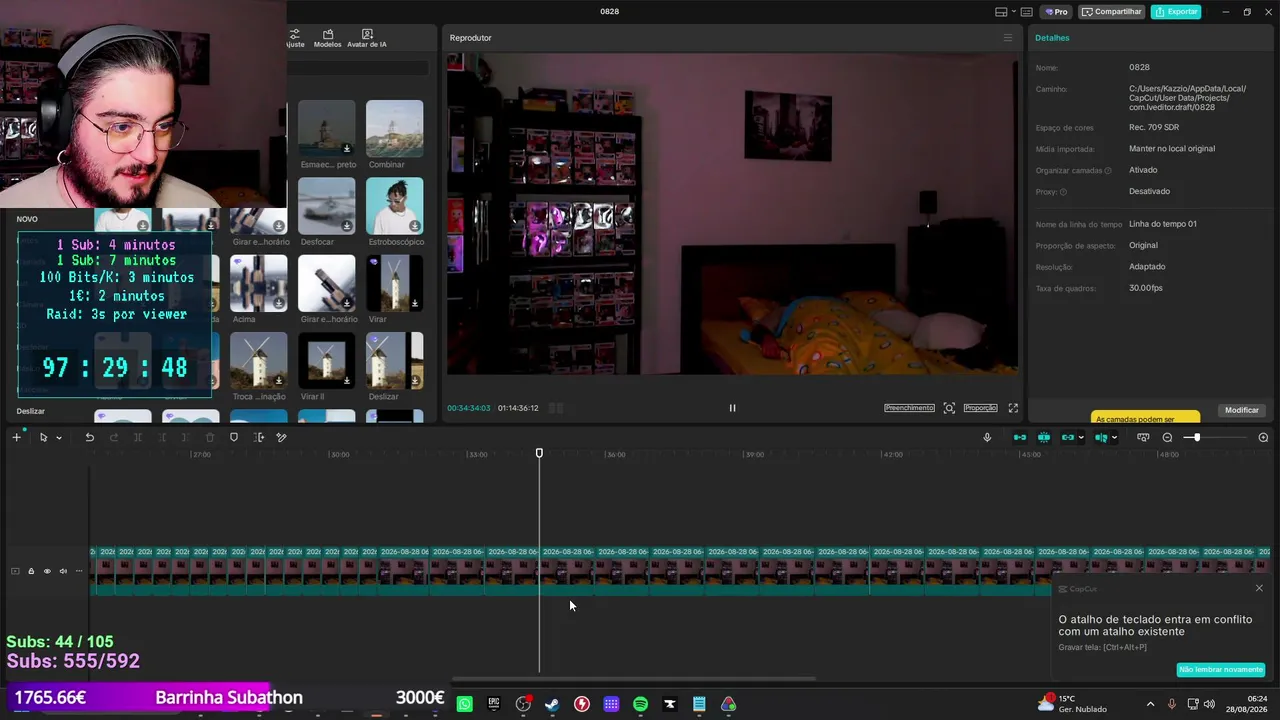Screen dimensions: 1280x720
Task: Open the preview zoom scan icon
Action: pyautogui.click(x=949, y=408)
